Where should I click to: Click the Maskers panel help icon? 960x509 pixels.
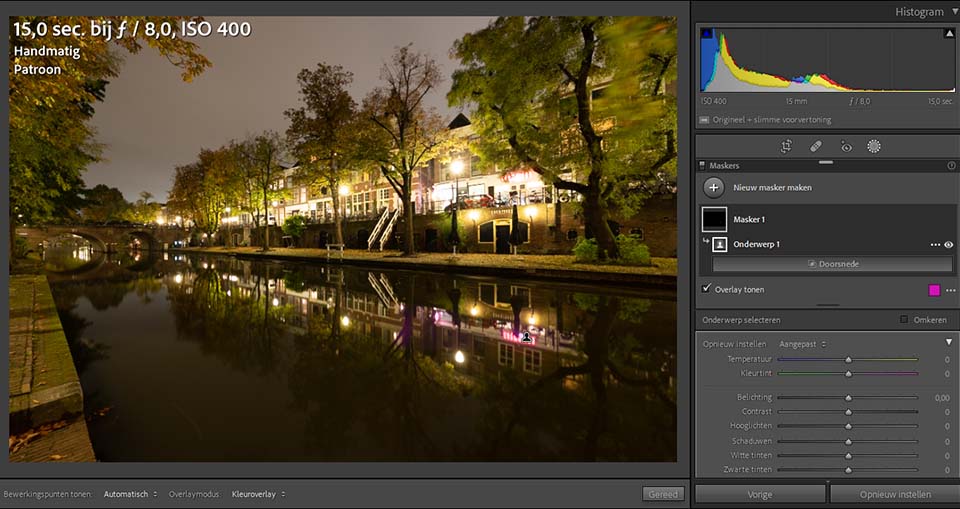[951, 165]
